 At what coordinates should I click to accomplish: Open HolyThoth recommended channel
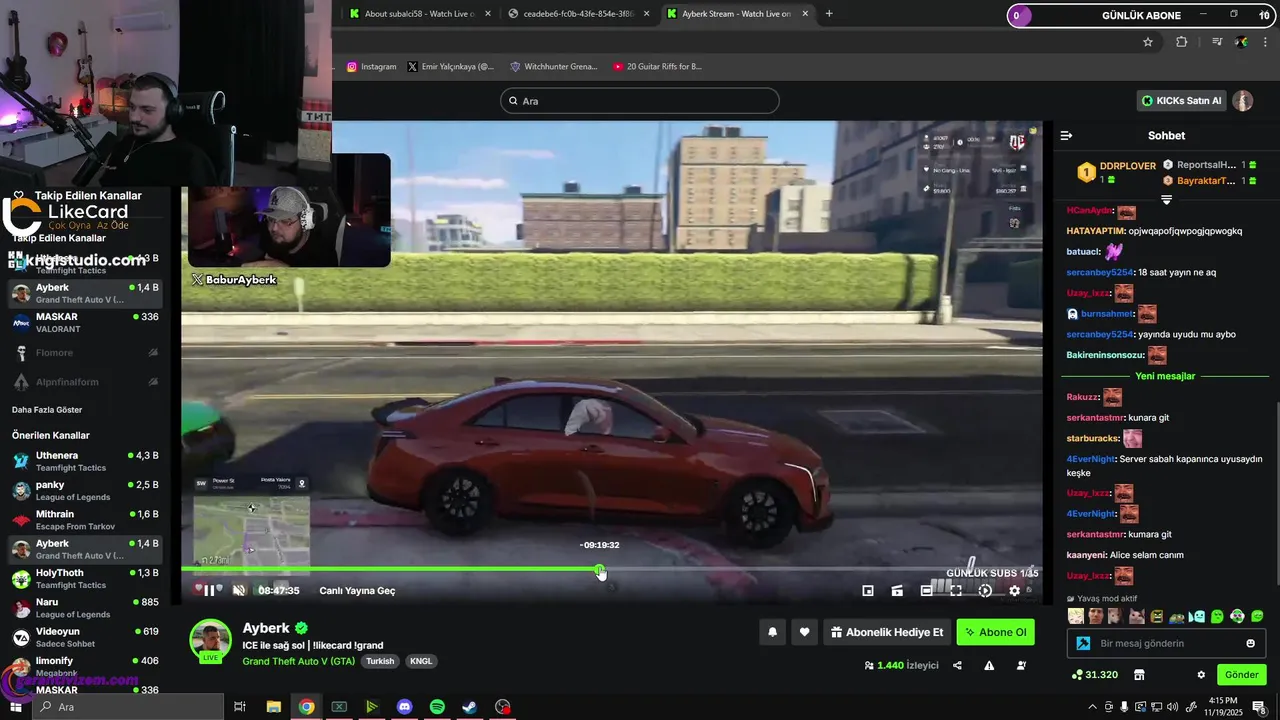coord(85,578)
